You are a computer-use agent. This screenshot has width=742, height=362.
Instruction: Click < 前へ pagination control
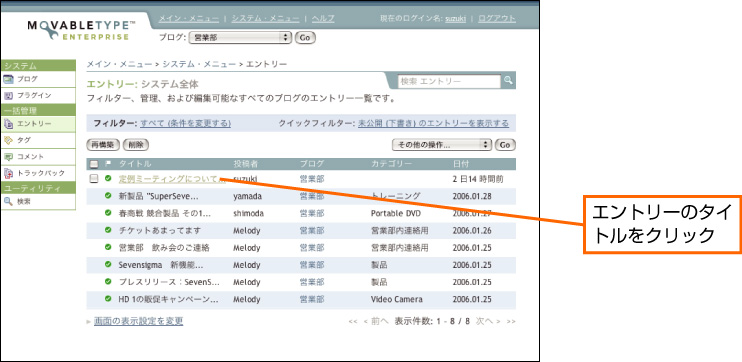point(376,321)
